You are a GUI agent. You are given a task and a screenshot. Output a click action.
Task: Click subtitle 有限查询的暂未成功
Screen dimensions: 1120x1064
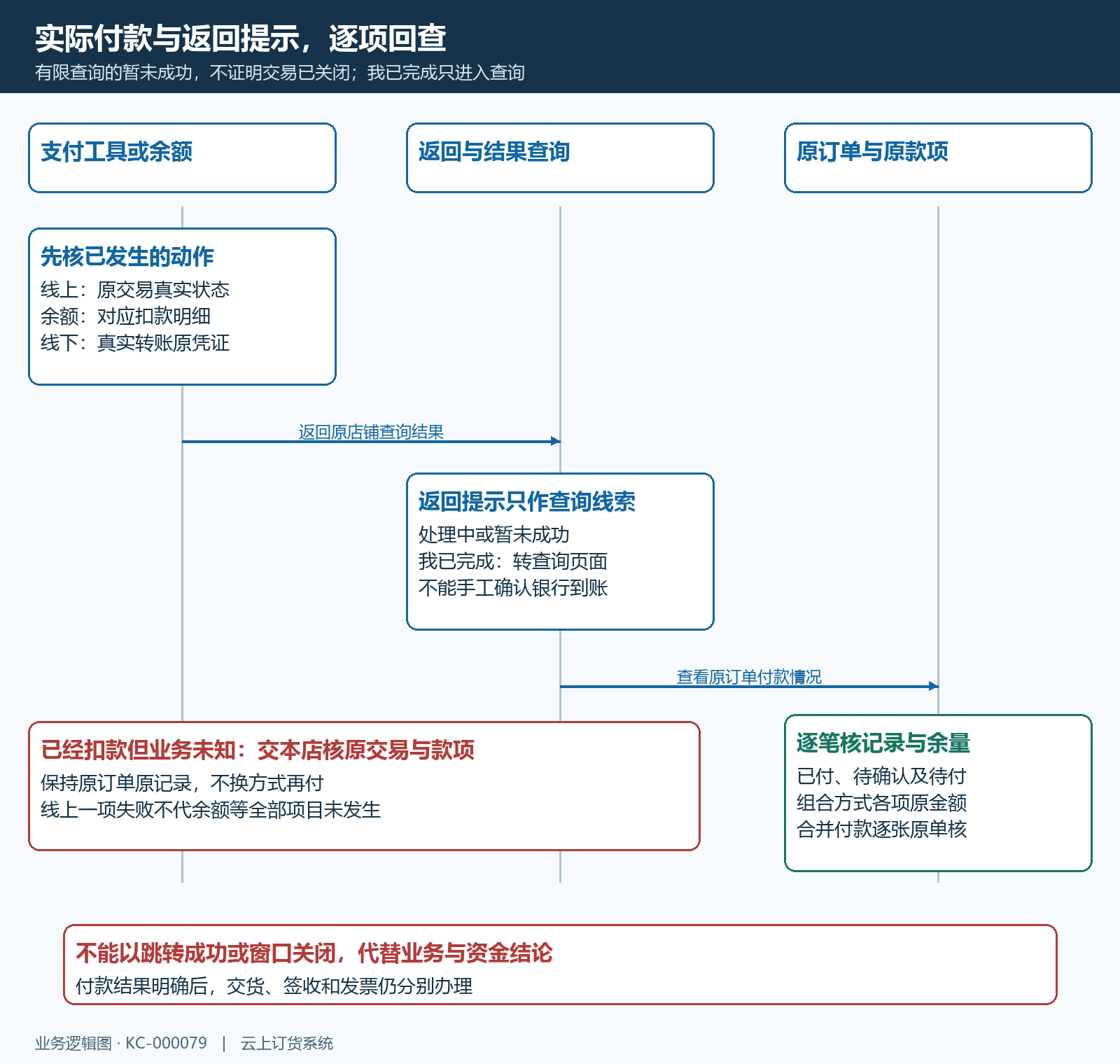pos(113,73)
